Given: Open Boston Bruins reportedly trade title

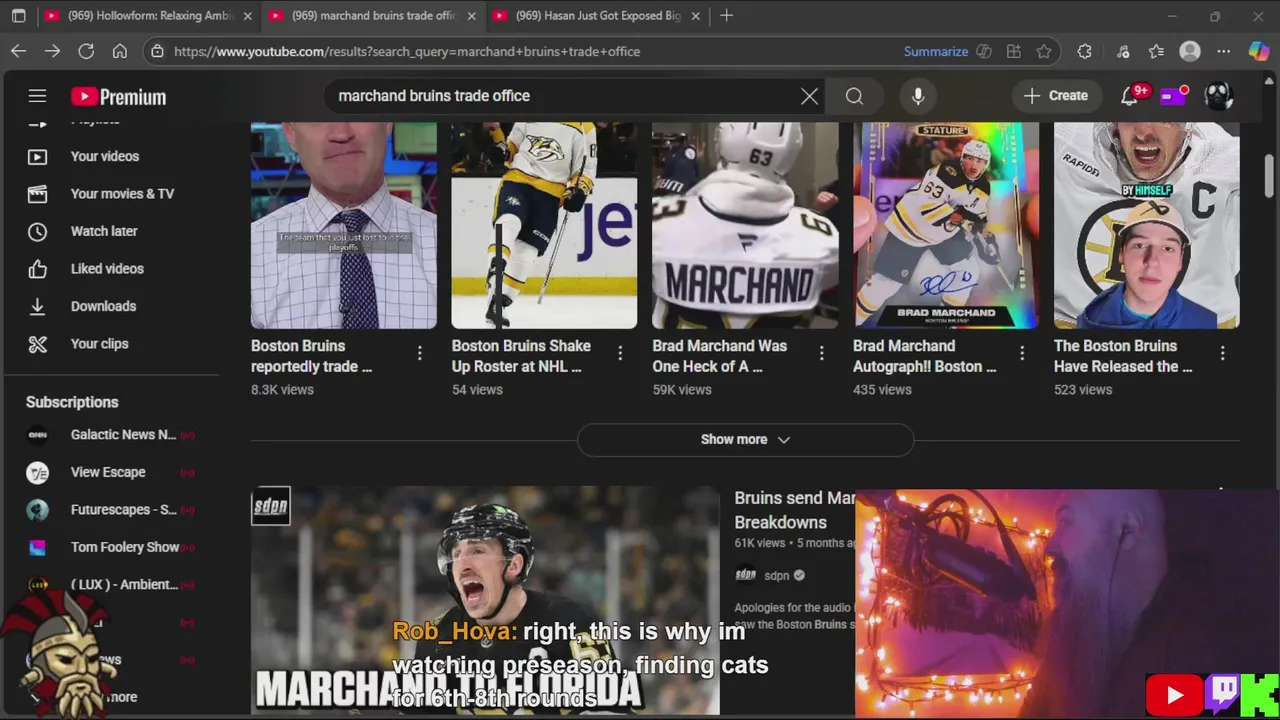Looking at the screenshot, I should click(311, 356).
